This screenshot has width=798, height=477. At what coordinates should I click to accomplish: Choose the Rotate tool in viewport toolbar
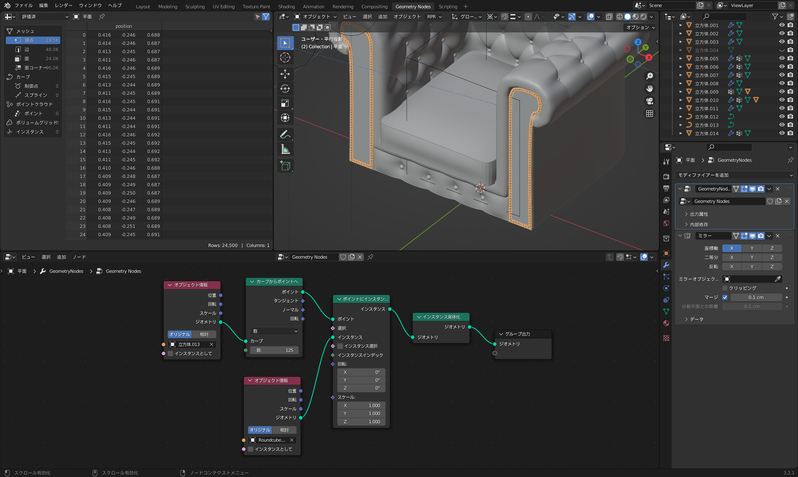285,88
